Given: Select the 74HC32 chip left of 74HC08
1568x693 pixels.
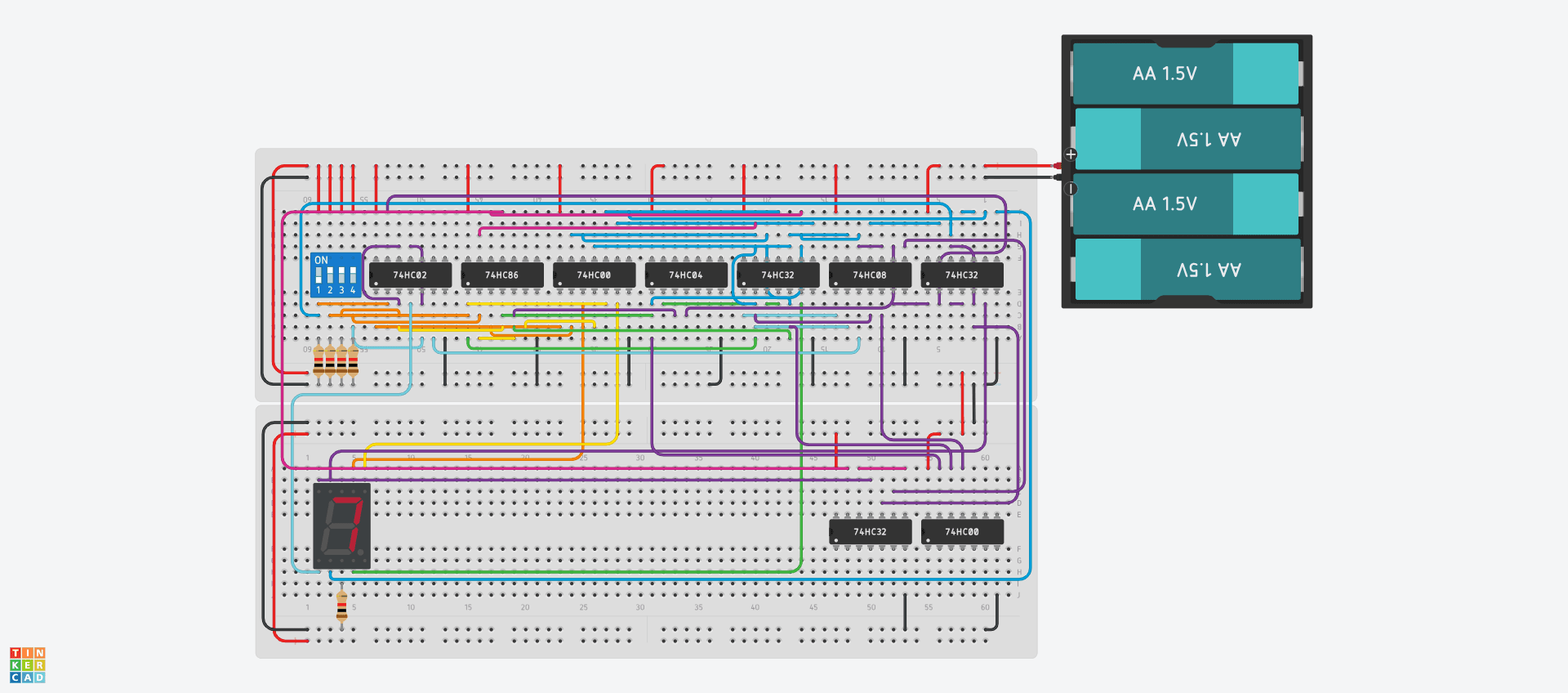Looking at the screenshot, I should tap(777, 275).
